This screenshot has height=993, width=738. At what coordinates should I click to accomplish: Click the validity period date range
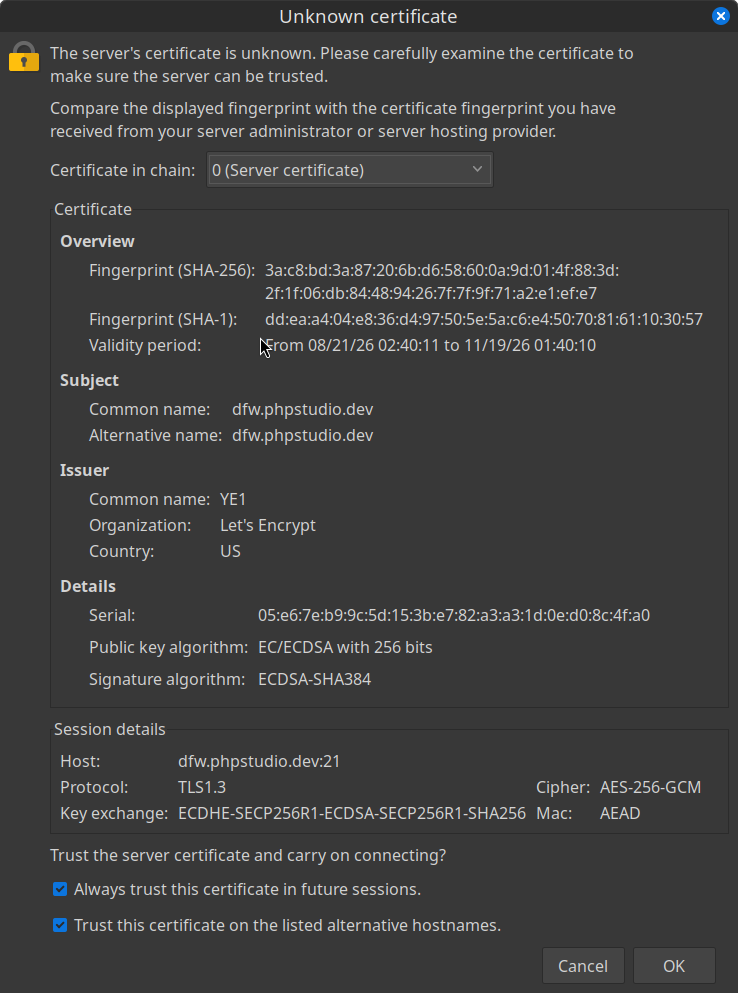431,345
